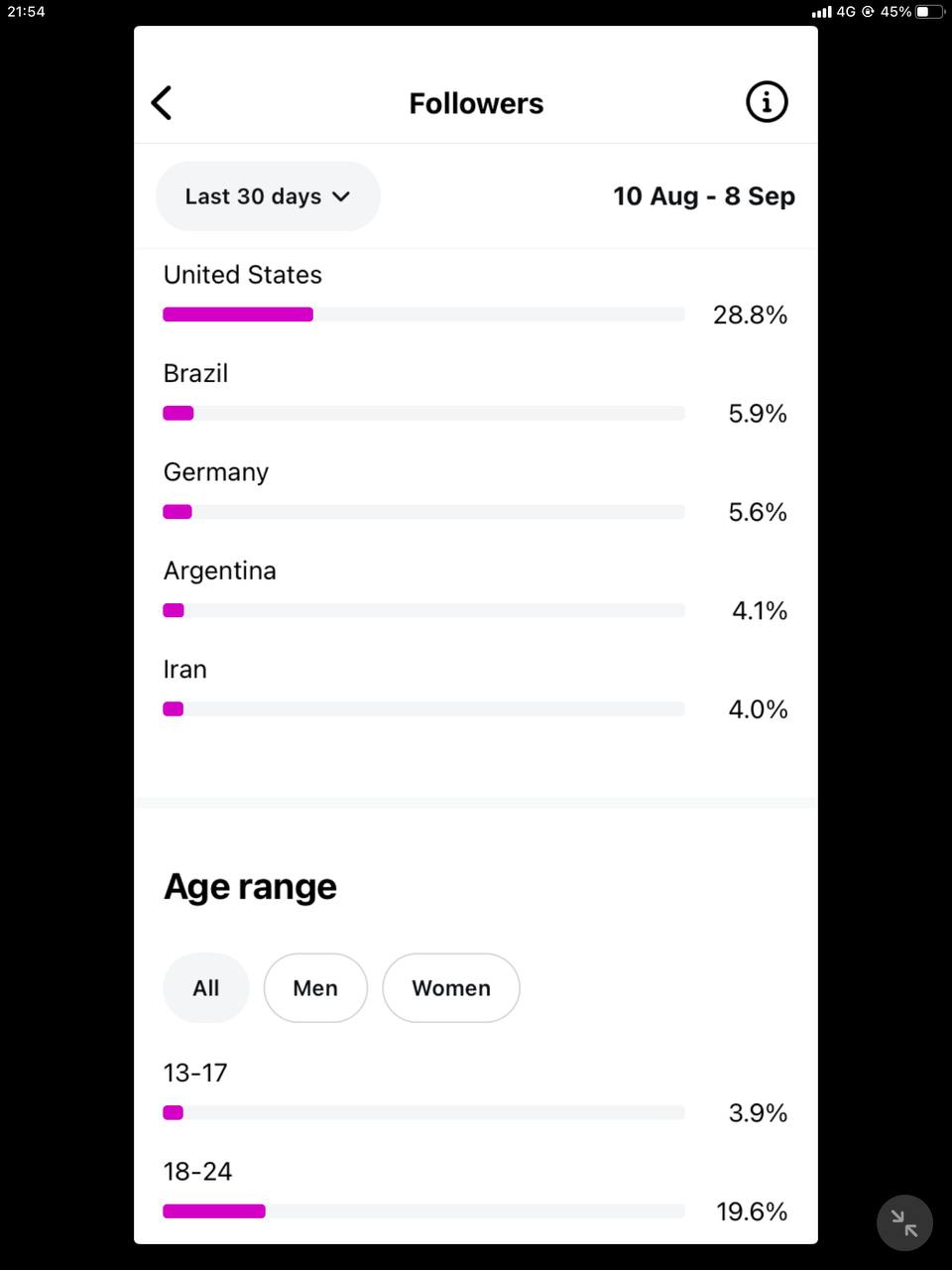
Task: Click the 18-24 age range bar
Action: click(x=423, y=1211)
